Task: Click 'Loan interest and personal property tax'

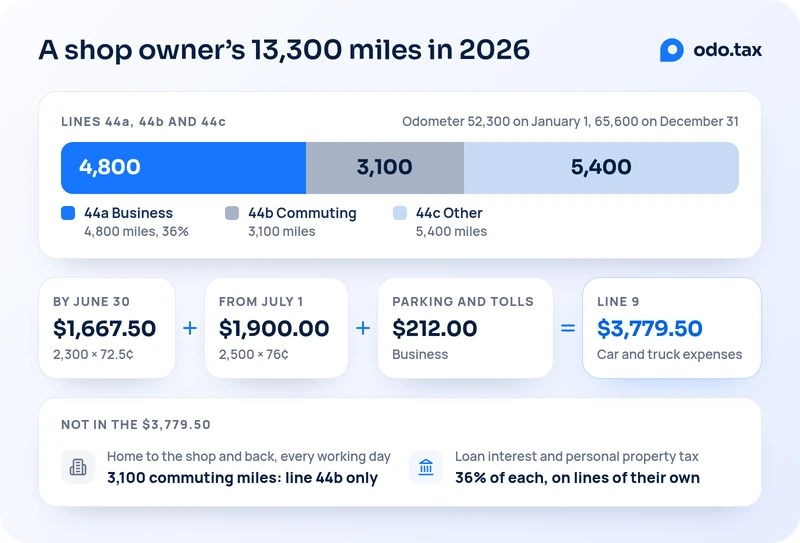Action: (577, 456)
